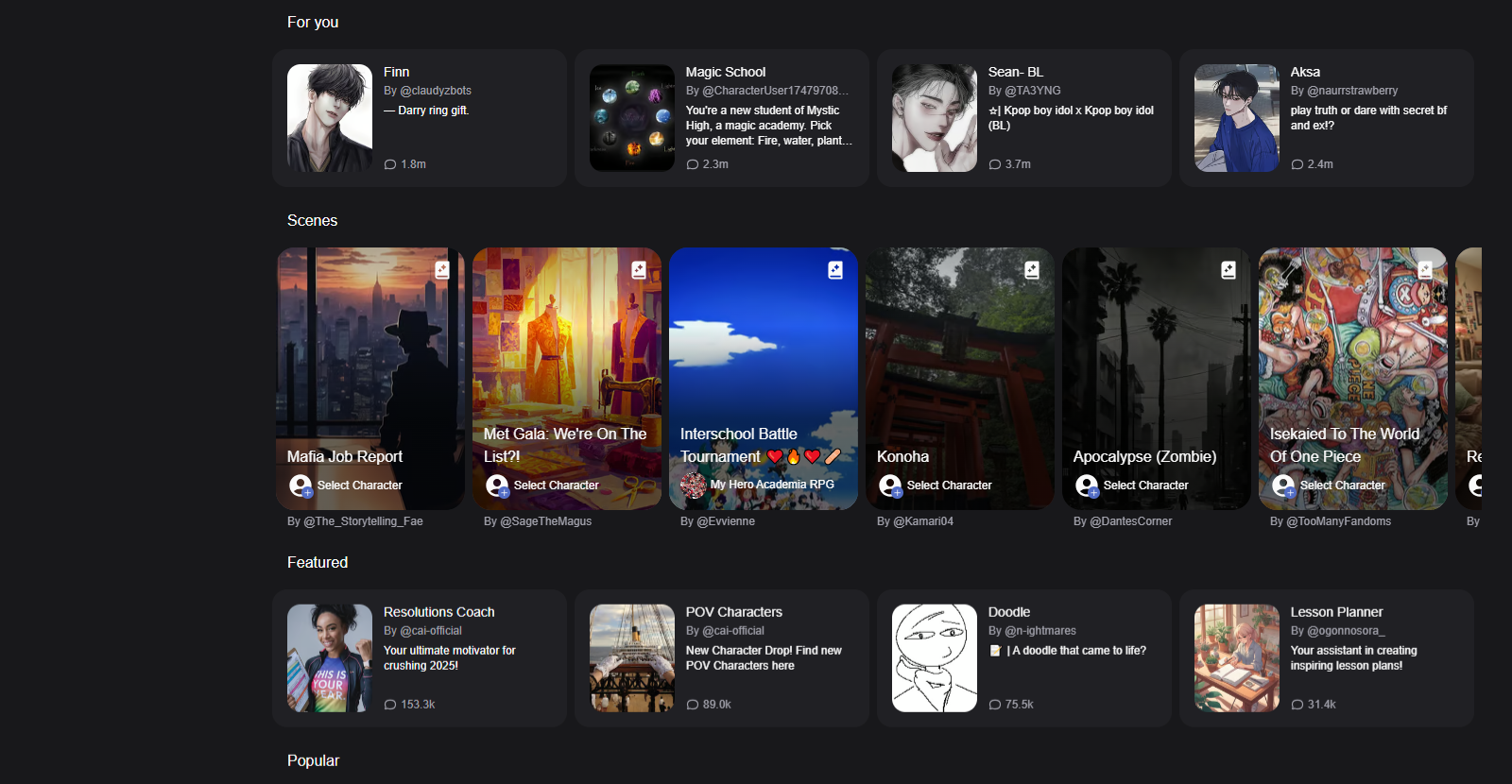Screen dimensions: 1512x784
Task: Open Isekaied To The World Of One Piece title
Action: (x=1345, y=445)
